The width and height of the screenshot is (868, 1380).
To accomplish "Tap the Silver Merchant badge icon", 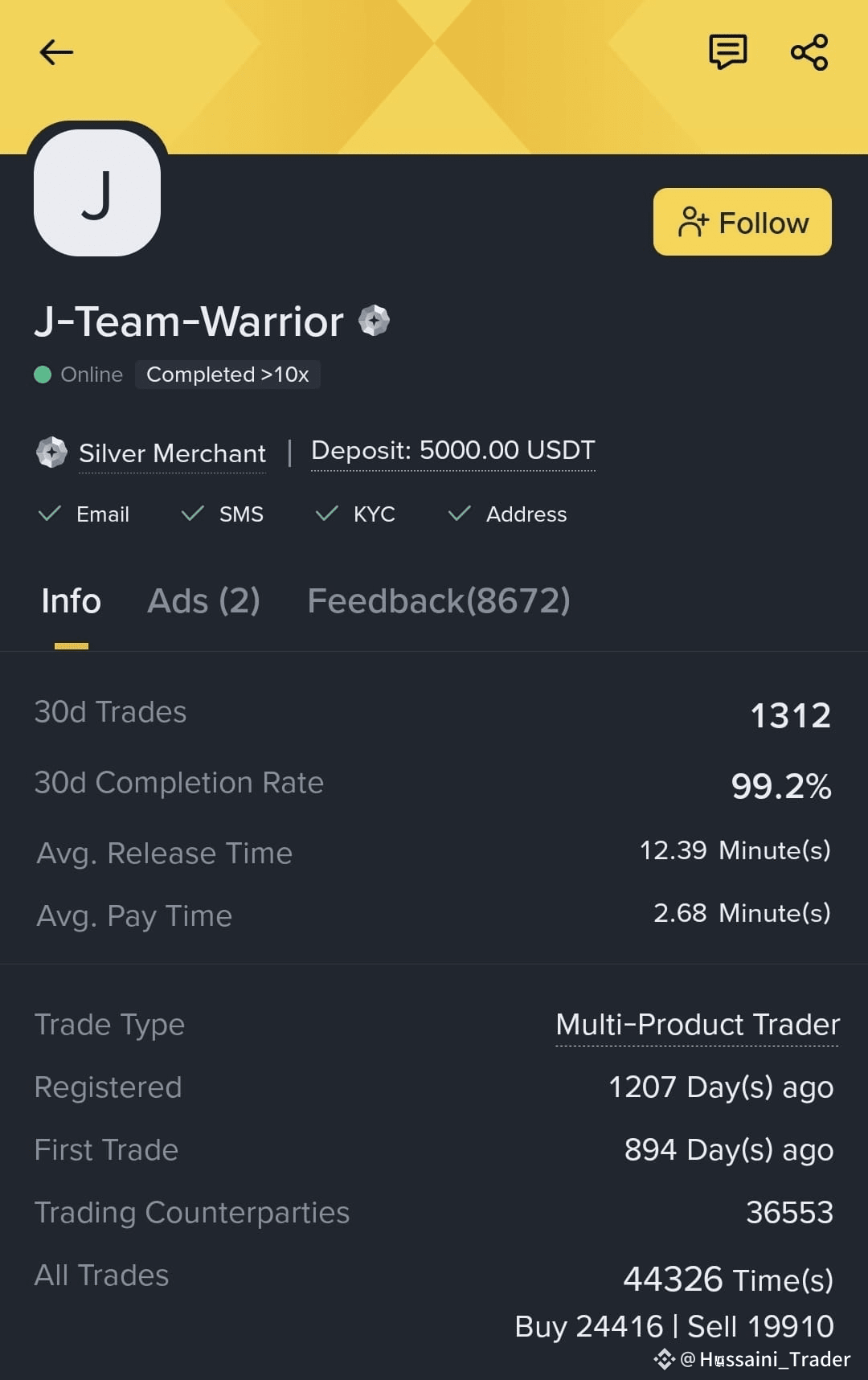I will [x=52, y=452].
